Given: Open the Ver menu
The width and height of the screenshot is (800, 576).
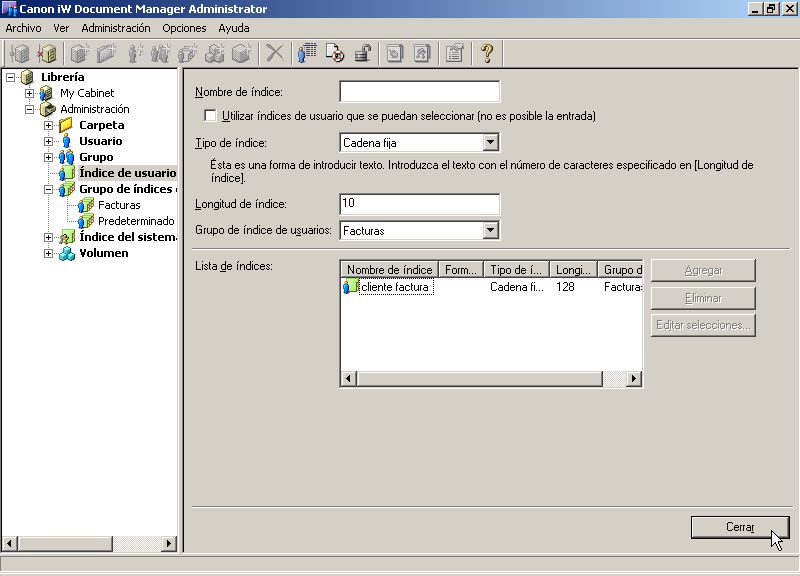Looking at the screenshot, I should (x=61, y=28).
